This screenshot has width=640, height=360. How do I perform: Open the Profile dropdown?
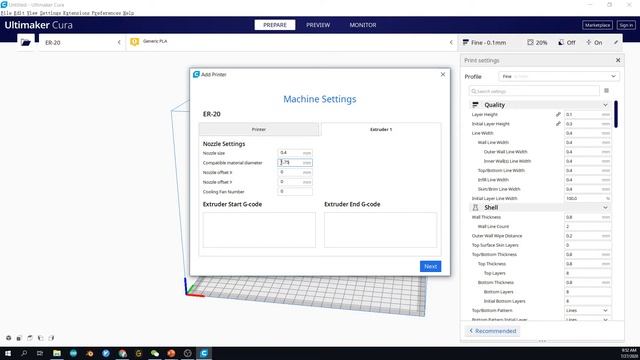coord(559,76)
